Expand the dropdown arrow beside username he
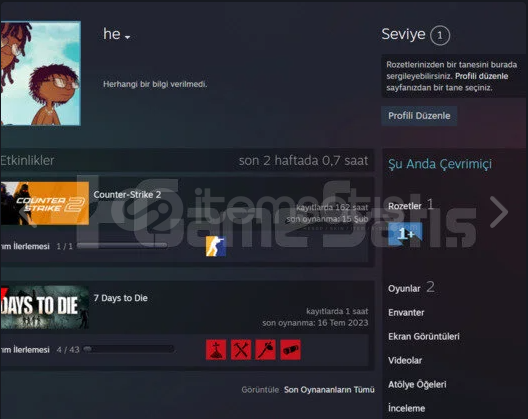The width and height of the screenshot is (528, 419). coord(128,37)
